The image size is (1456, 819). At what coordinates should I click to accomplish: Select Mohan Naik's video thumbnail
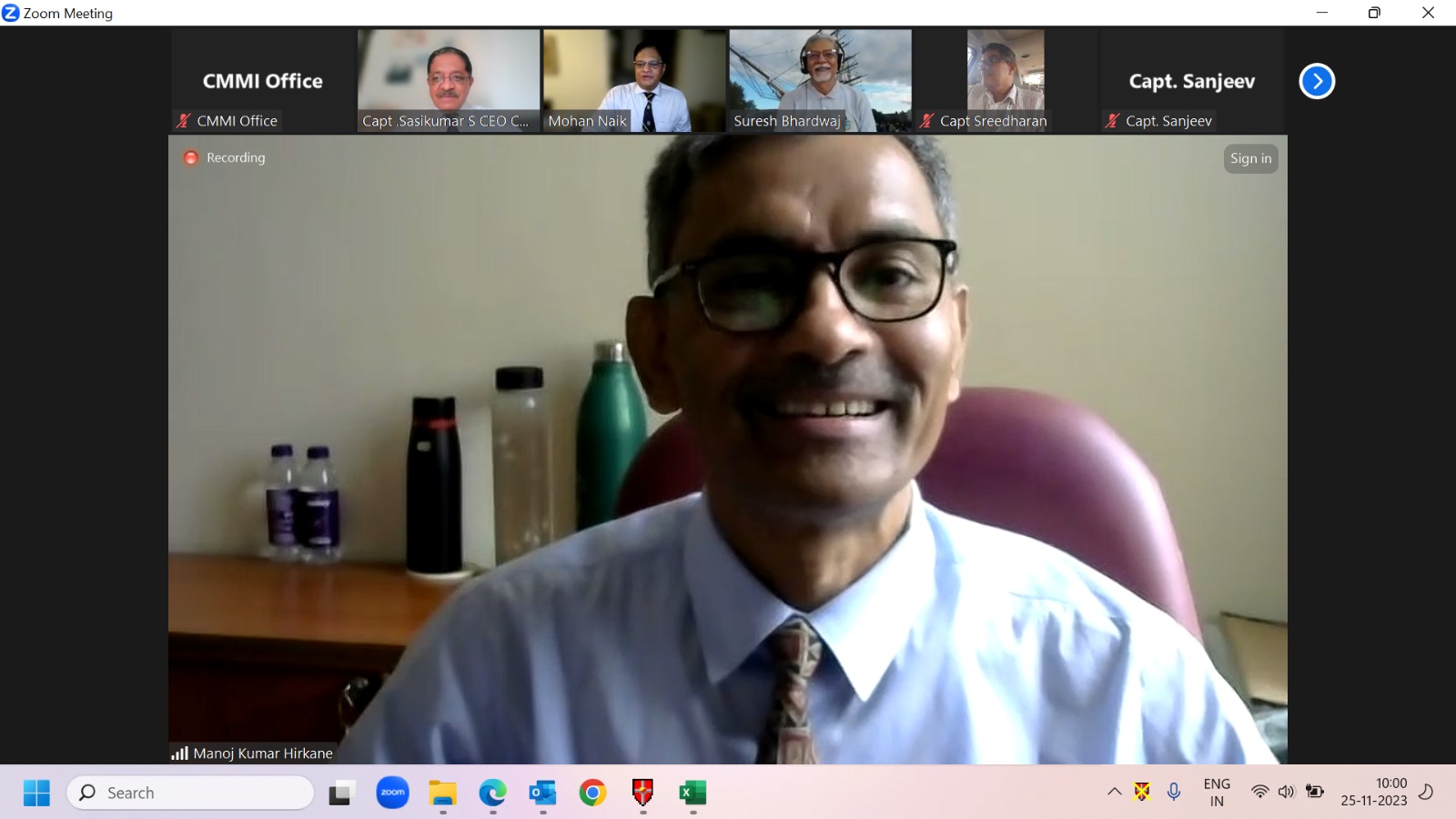(634, 80)
